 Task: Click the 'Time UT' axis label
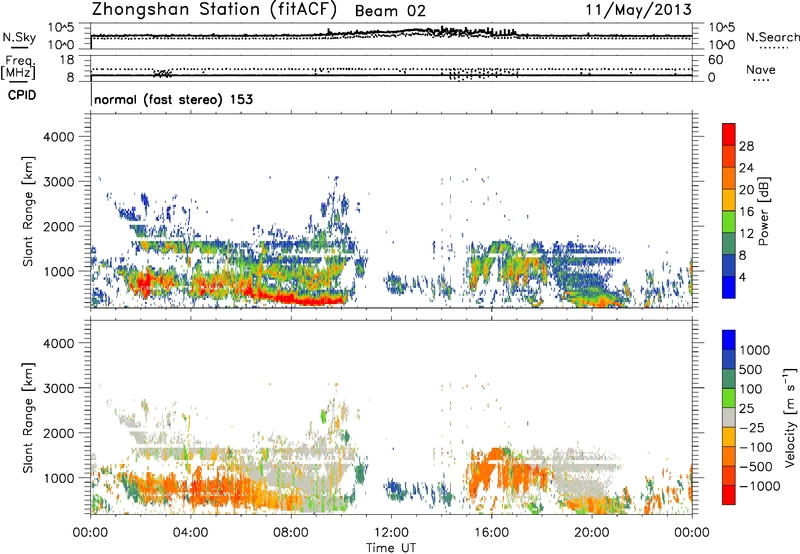pyautogui.click(x=391, y=548)
